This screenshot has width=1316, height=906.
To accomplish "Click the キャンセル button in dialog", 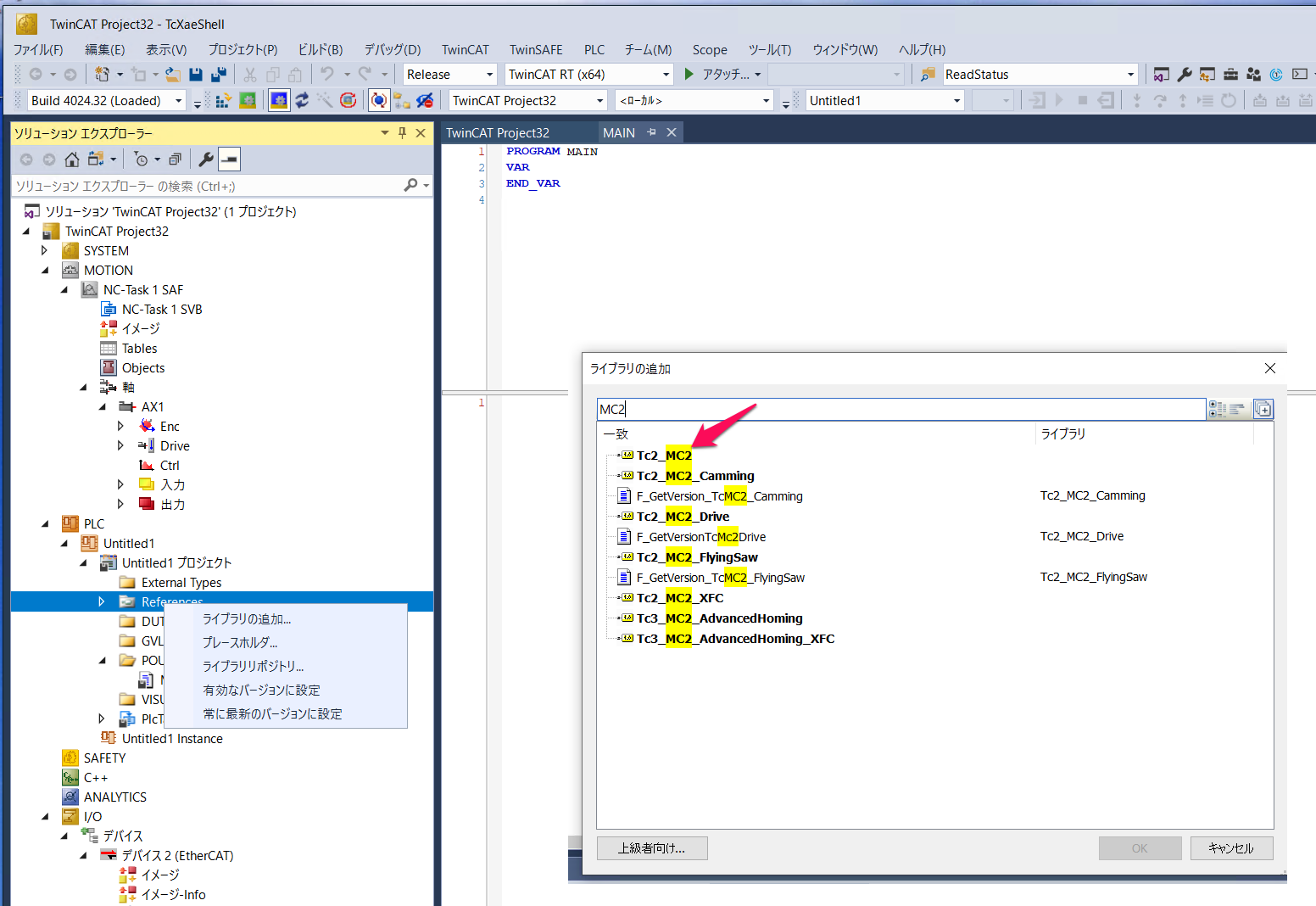I will tap(1231, 848).
